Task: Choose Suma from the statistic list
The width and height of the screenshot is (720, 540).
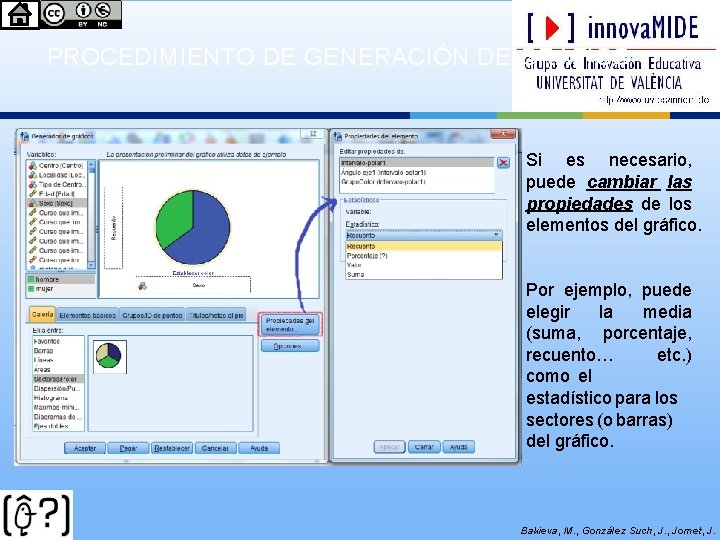Action: pyautogui.click(x=424, y=275)
